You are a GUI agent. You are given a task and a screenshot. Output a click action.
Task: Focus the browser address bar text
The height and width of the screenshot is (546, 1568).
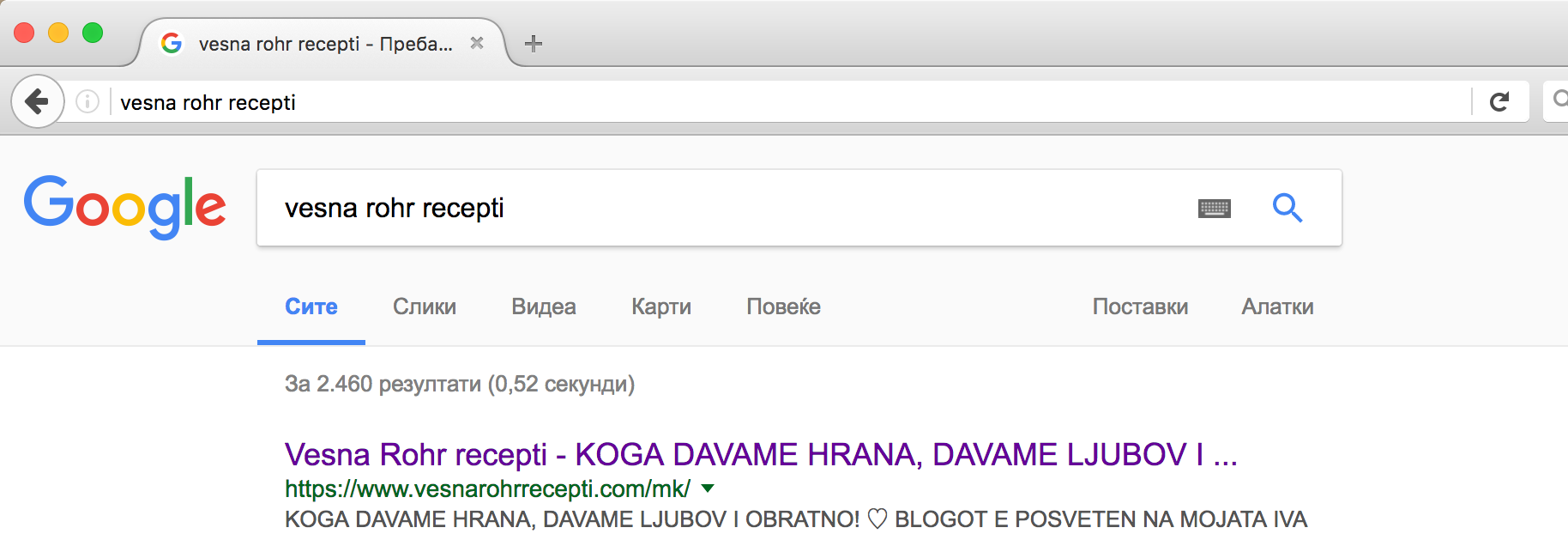[208, 103]
